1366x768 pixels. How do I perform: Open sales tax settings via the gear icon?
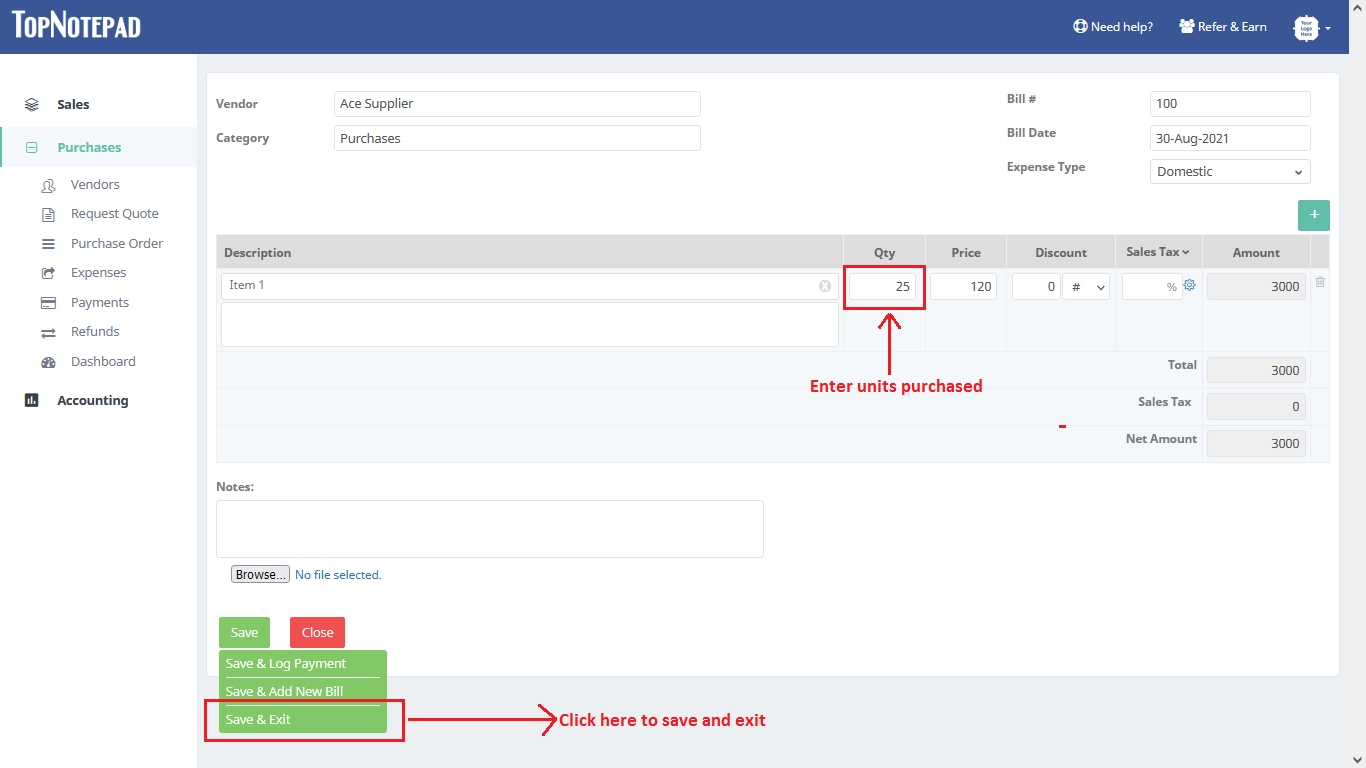click(1189, 284)
